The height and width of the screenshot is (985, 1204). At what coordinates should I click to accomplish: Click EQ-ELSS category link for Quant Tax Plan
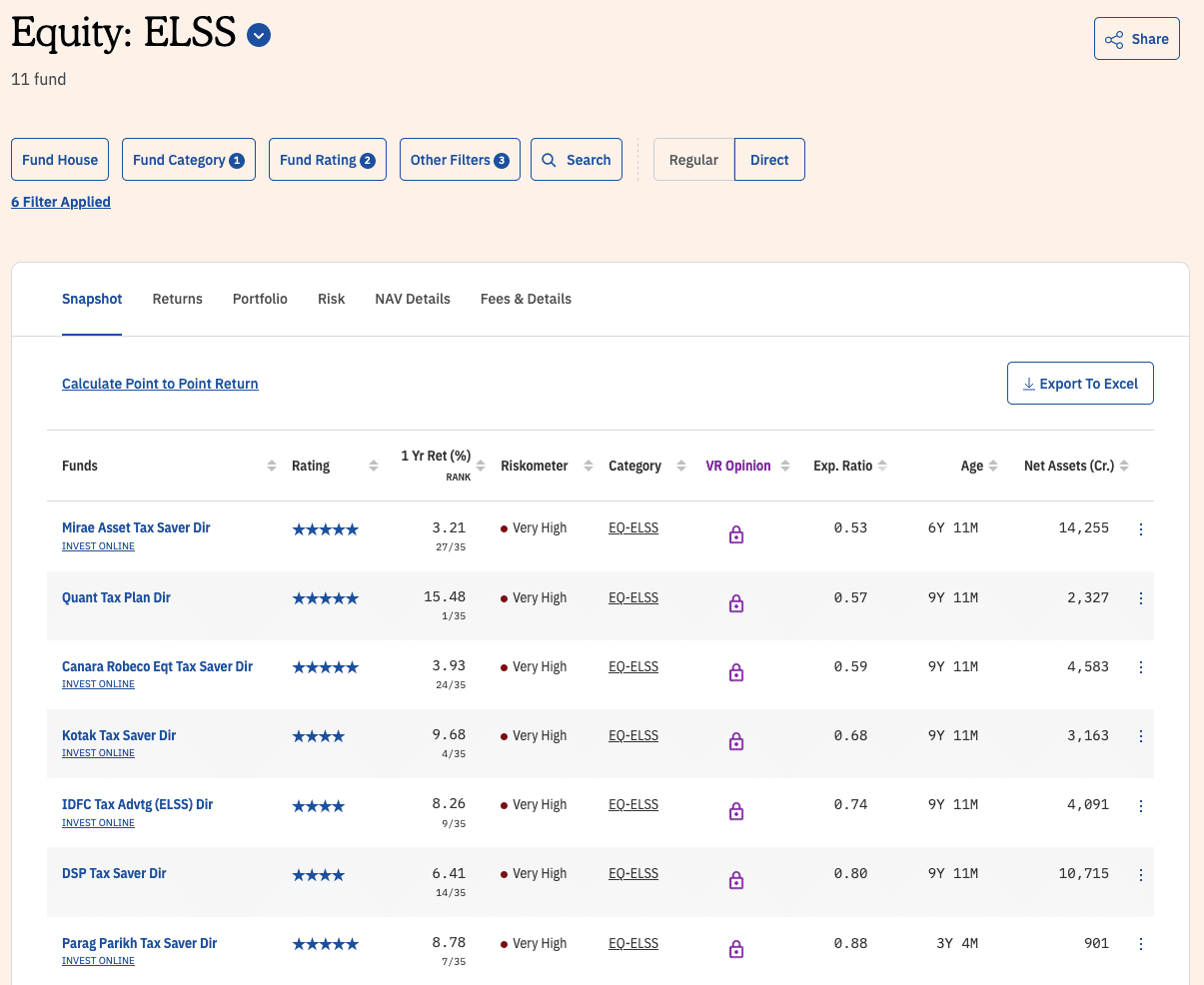[633, 597]
